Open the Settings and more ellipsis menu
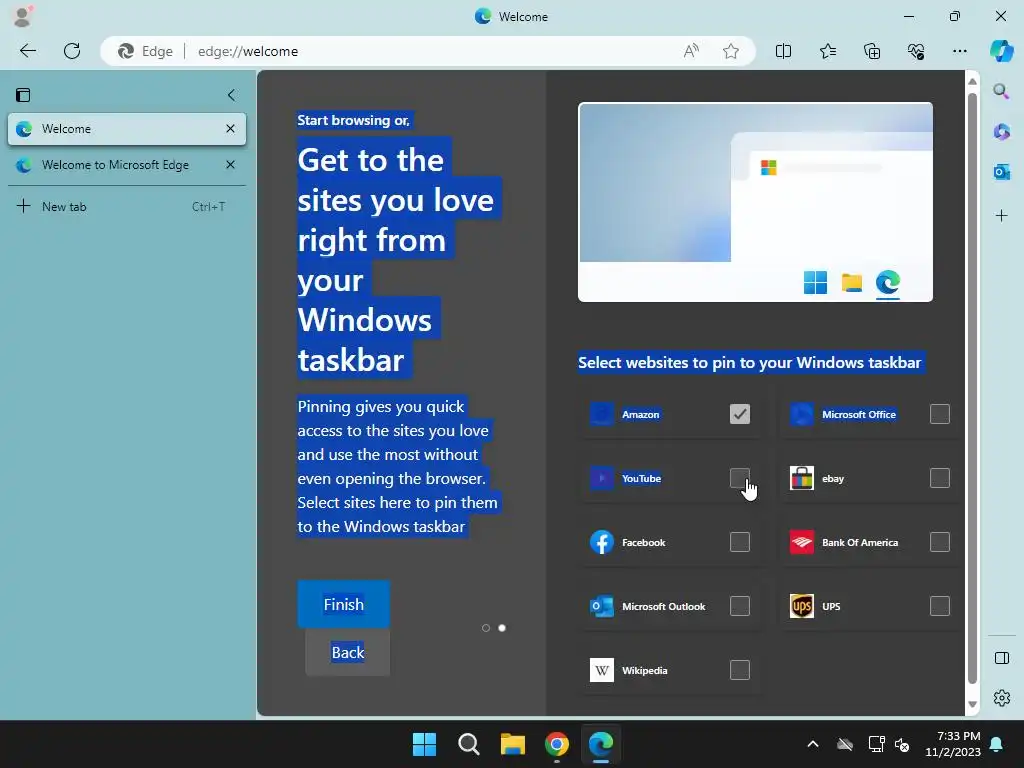Viewport: 1024px width, 768px height. coord(959,51)
